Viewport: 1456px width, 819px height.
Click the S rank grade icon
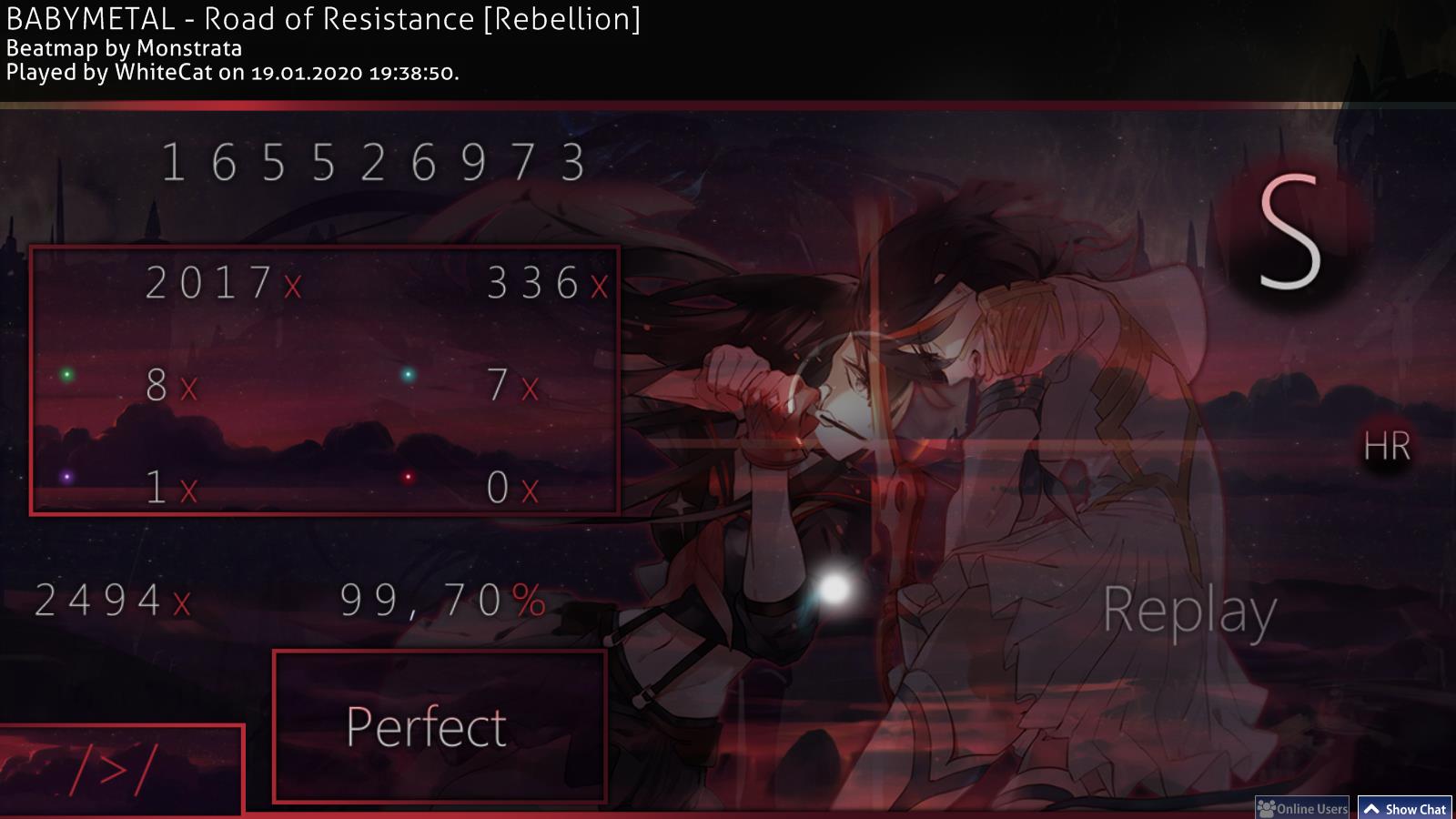[x=1289, y=233]
